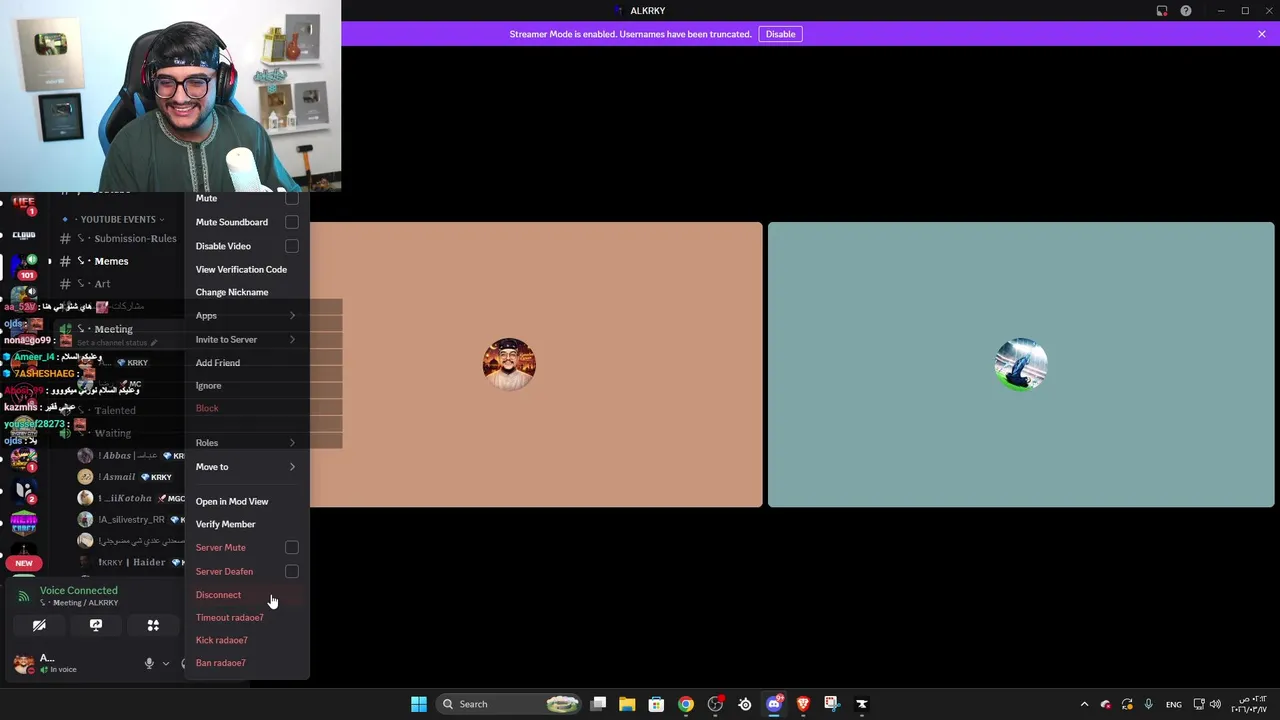Turn on camera in voice panel
The height and width of the screenshot is (720, 1280).
tap(39, 625)
